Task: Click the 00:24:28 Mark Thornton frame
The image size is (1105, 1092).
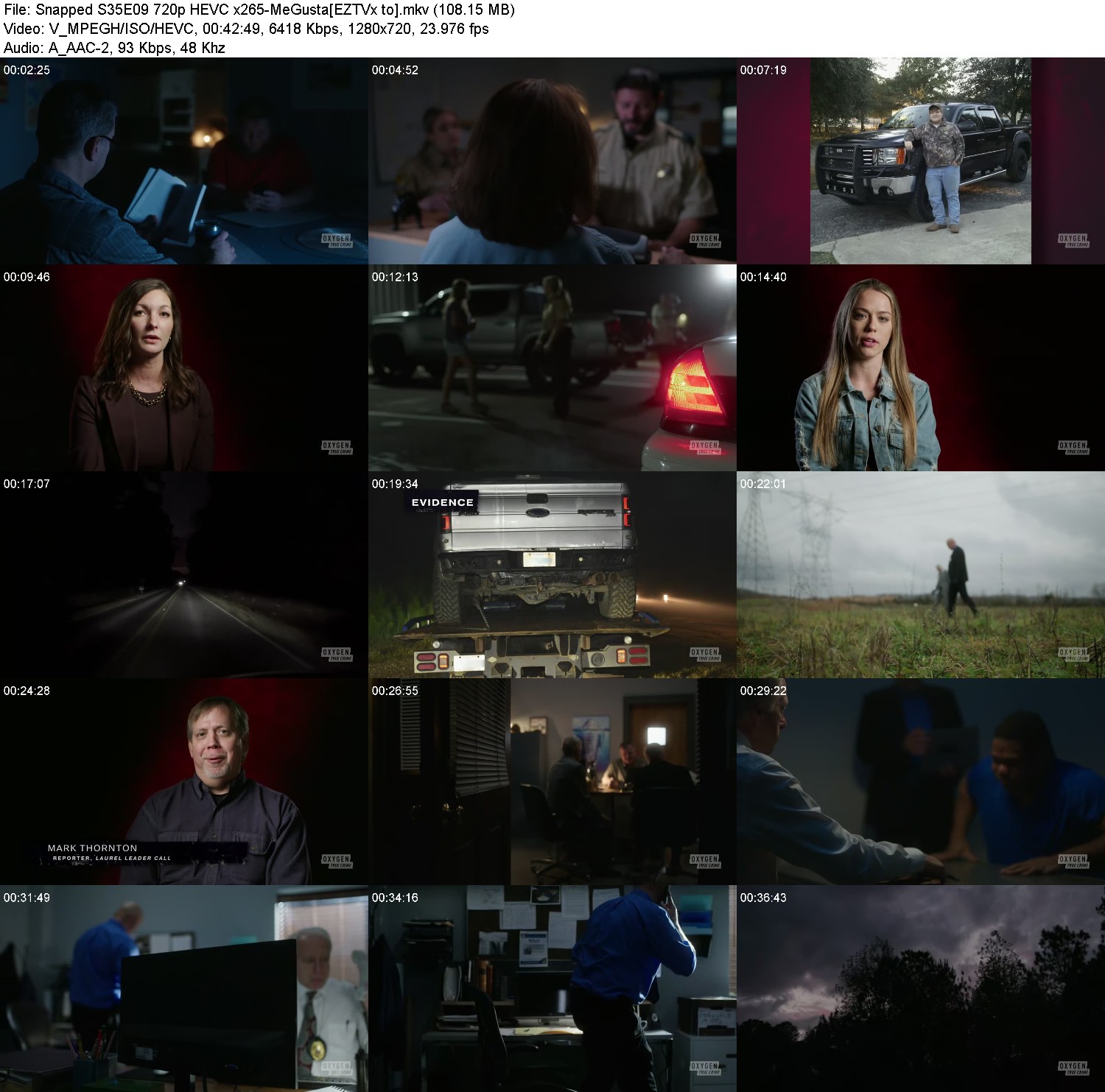Action: coord(184,782)
